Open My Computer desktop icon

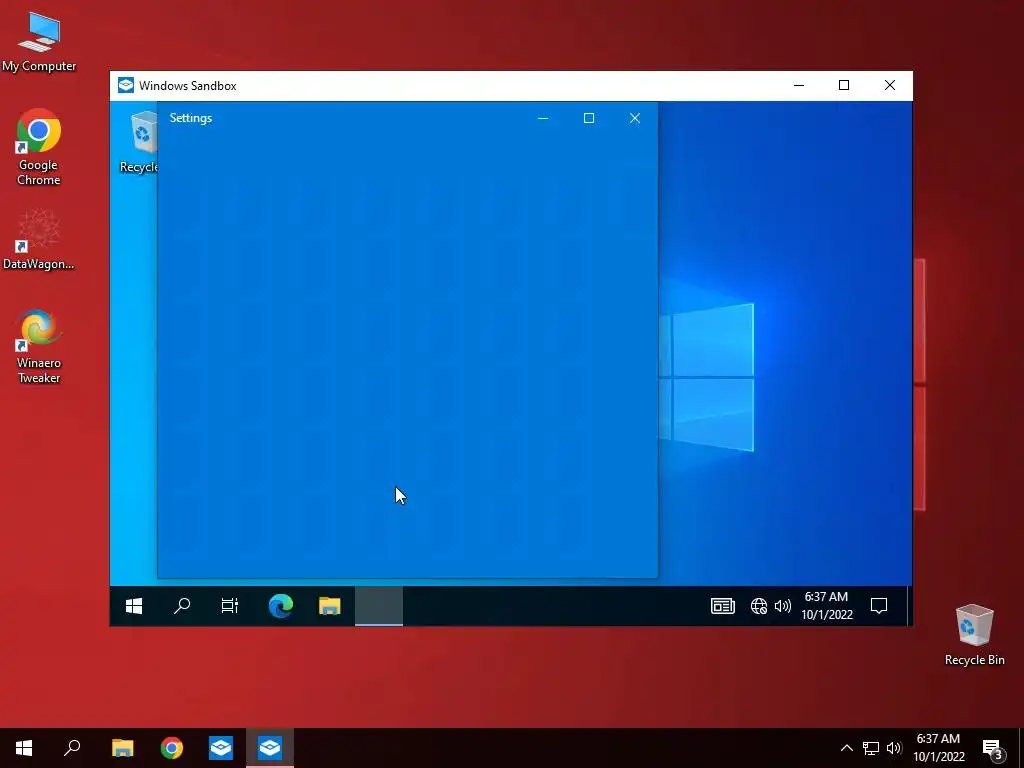[39, 42]
